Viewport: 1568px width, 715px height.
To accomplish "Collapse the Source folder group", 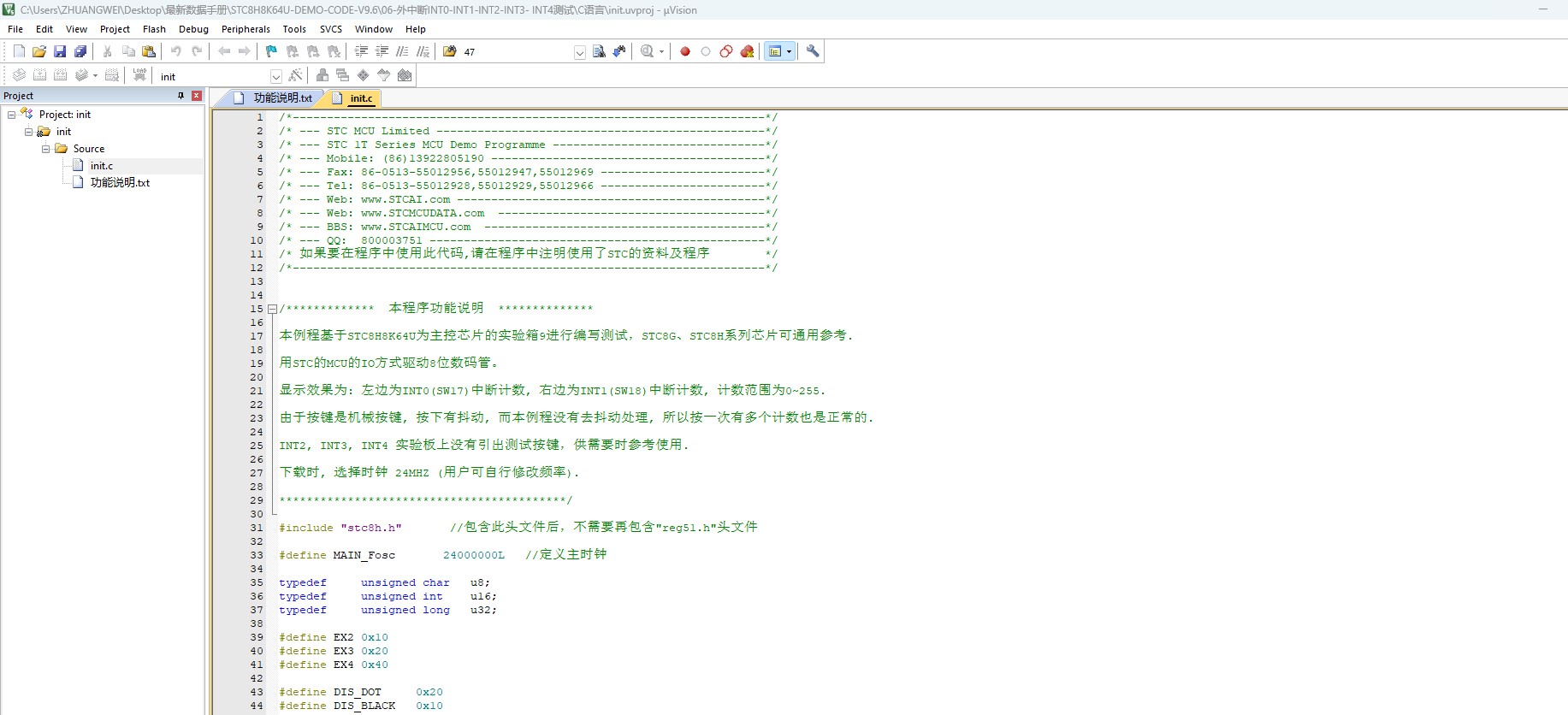I will 45,149.
